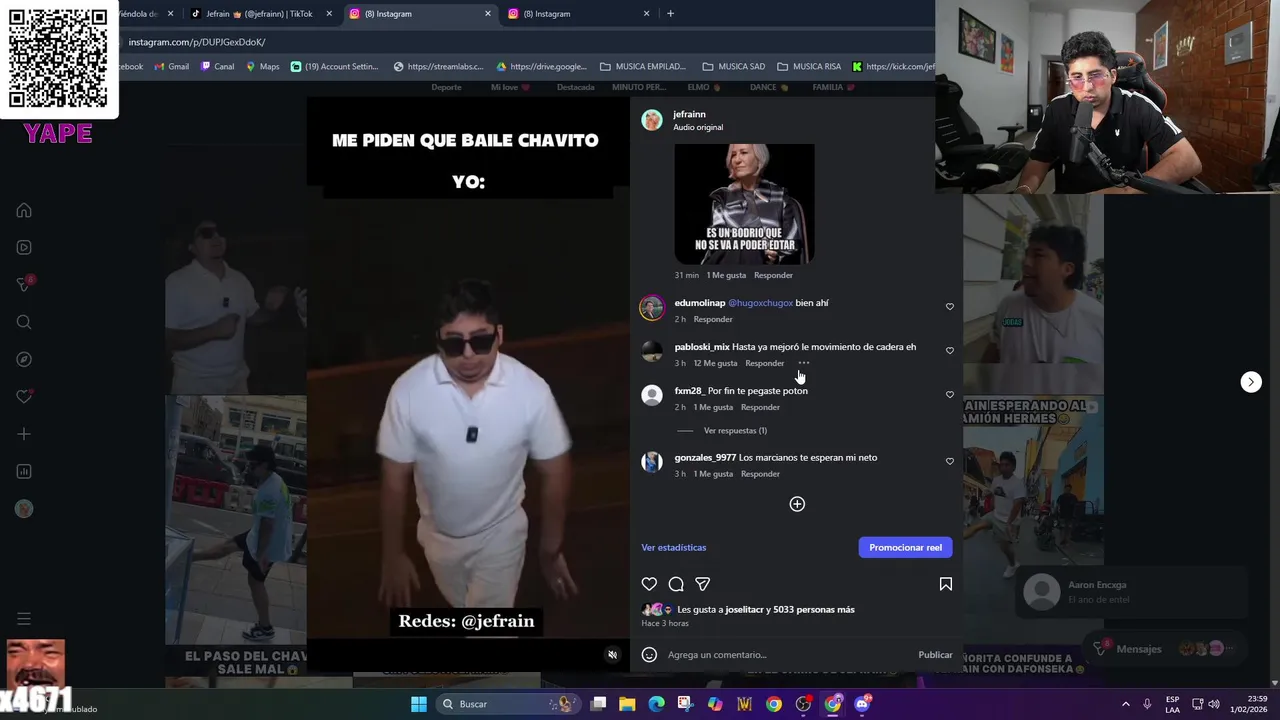Open more options dots on pabloski_mix comment
Viewport: 1280px width, 720px height.
[804, 363]
